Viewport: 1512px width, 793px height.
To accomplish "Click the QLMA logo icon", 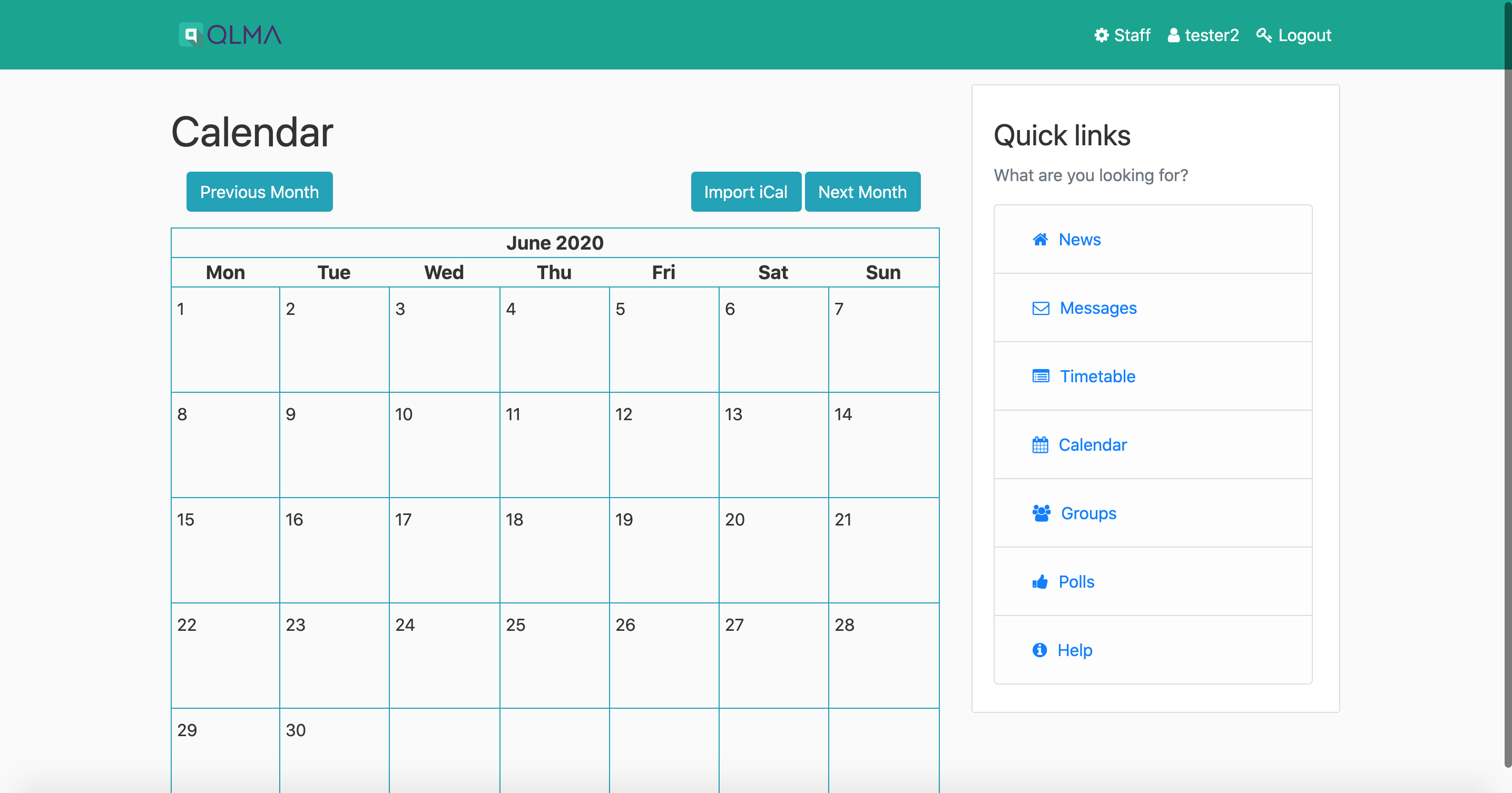I will click(x=191, y=35).
